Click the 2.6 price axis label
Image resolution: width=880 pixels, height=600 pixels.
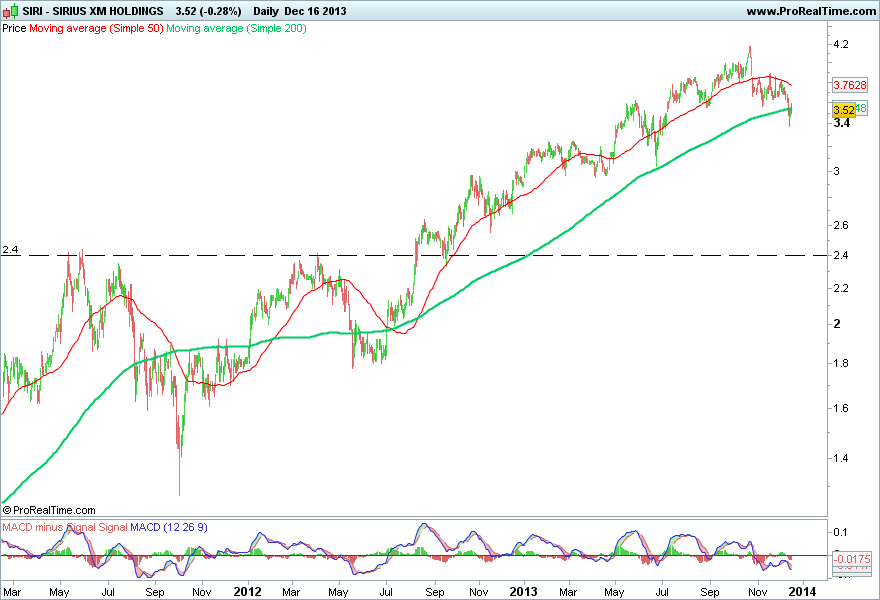click(841, 225)
